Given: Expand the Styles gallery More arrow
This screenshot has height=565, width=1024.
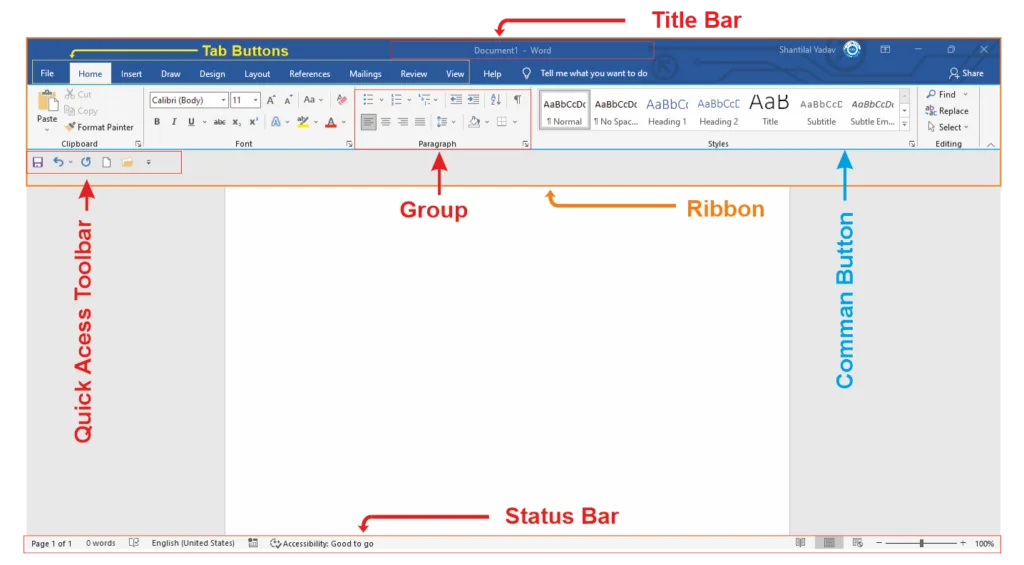Looking at the screenshot, I should coord(905,125).
